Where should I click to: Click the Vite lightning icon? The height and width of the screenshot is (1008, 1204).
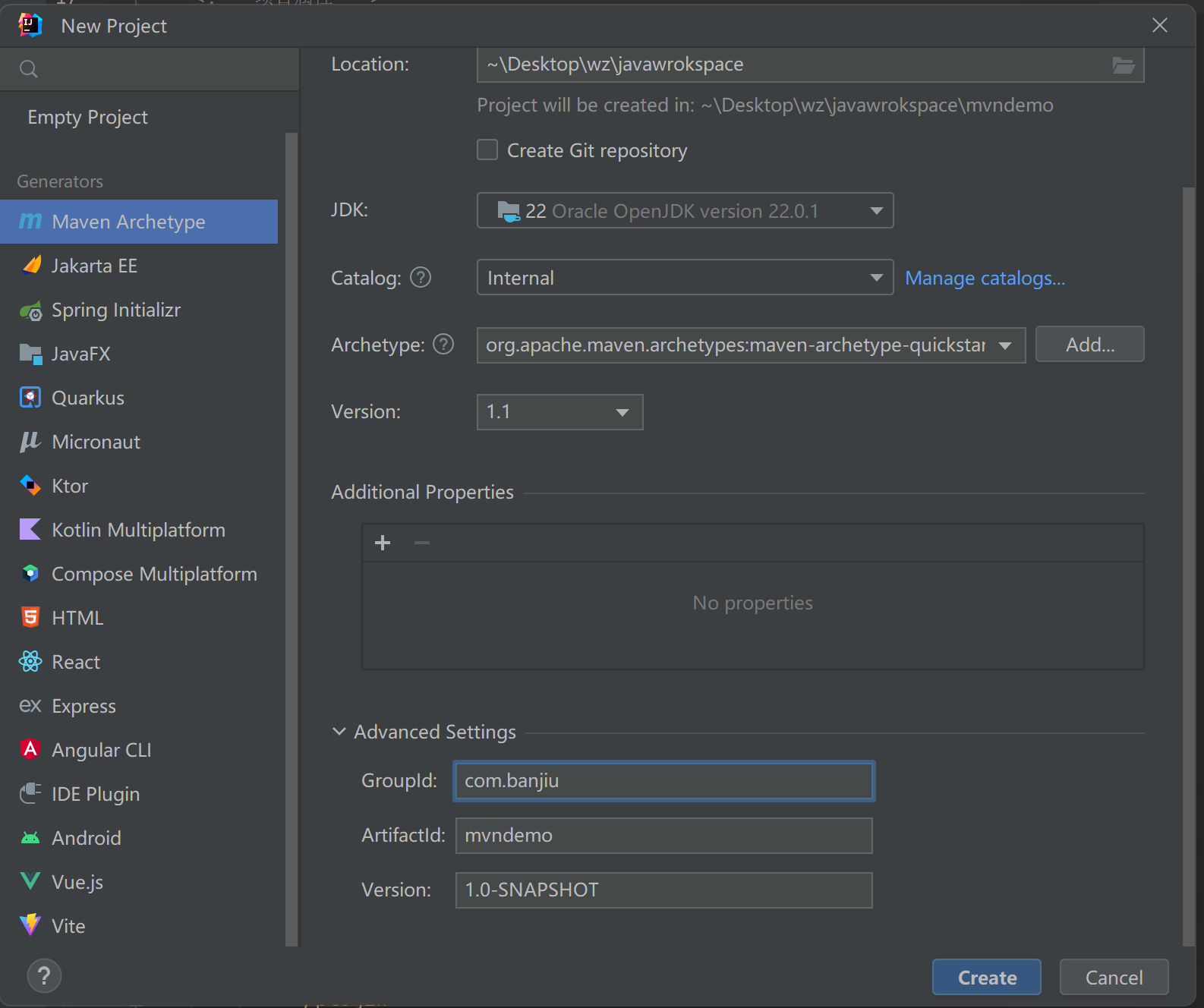(30, 925)
